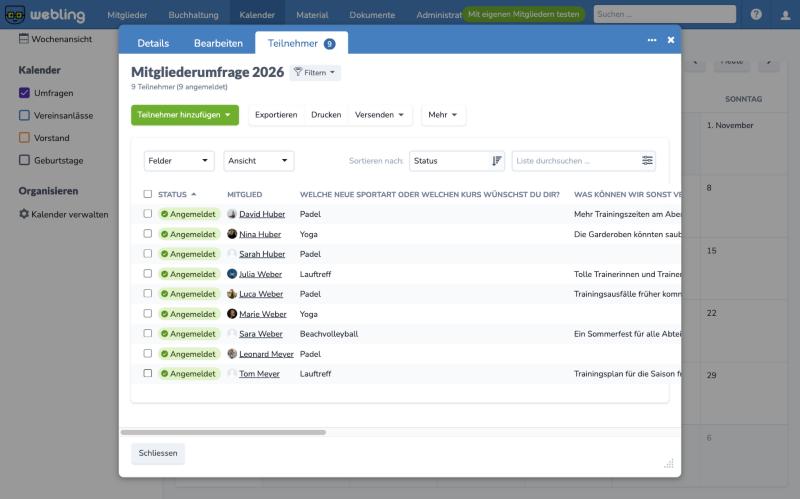The width and height of the screenshot is (800, 499).
Task: Click Beachvolleyball cell in Sara Weber row
Action: [x=329, y=334]
